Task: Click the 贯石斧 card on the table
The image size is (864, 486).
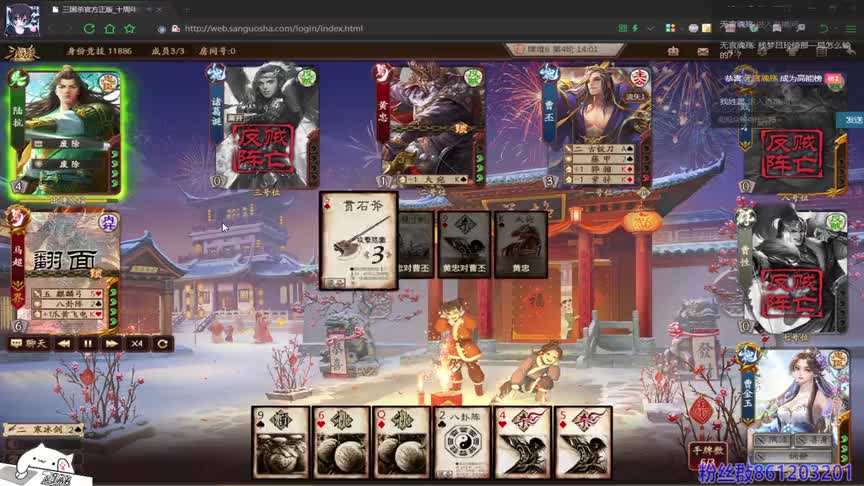Action: [358, 240]
